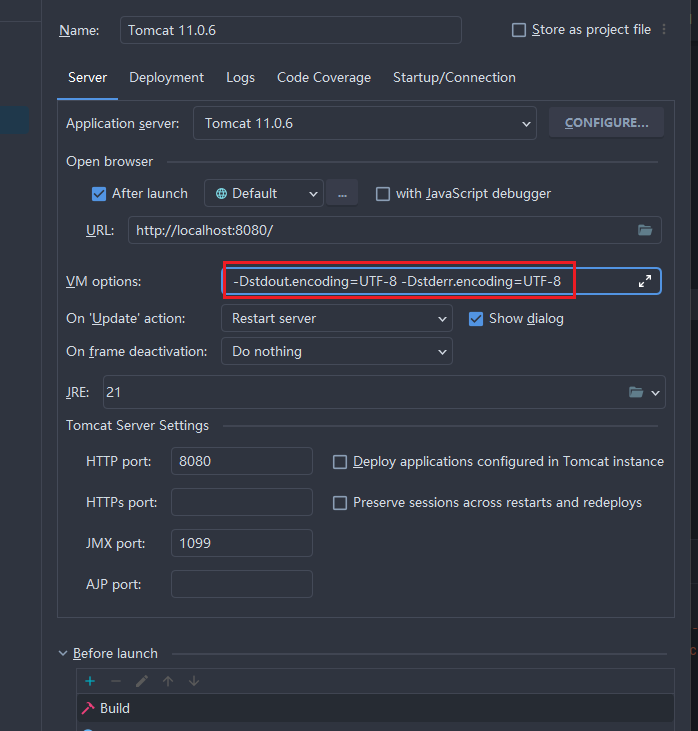
Task: Open browser list ellipsis button
Action: coord(342,193)
